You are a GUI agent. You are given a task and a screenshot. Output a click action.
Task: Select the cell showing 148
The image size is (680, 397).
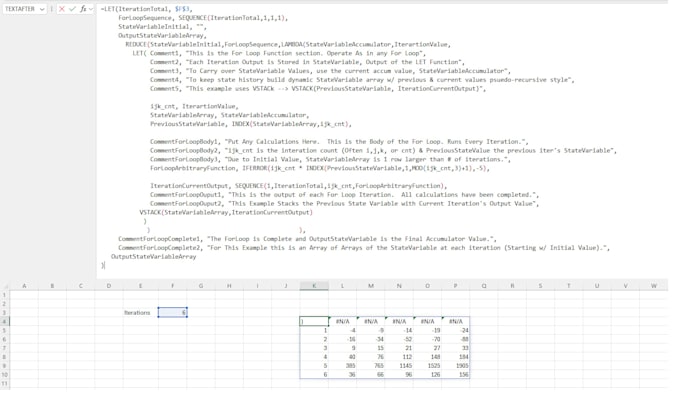pyautogui.click(x=427, y=357)
